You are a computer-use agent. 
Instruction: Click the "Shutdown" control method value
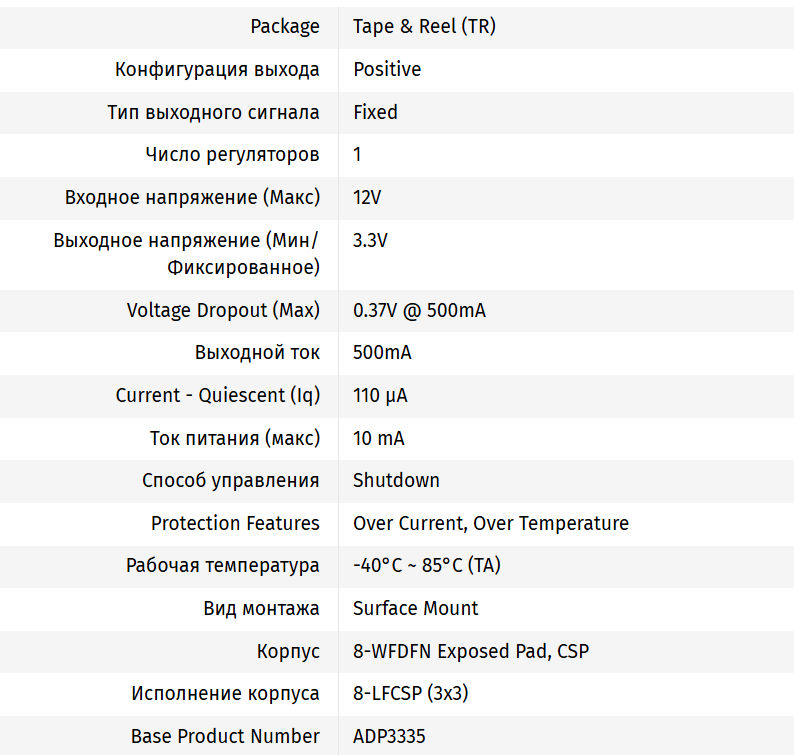[x=396, y=481]
